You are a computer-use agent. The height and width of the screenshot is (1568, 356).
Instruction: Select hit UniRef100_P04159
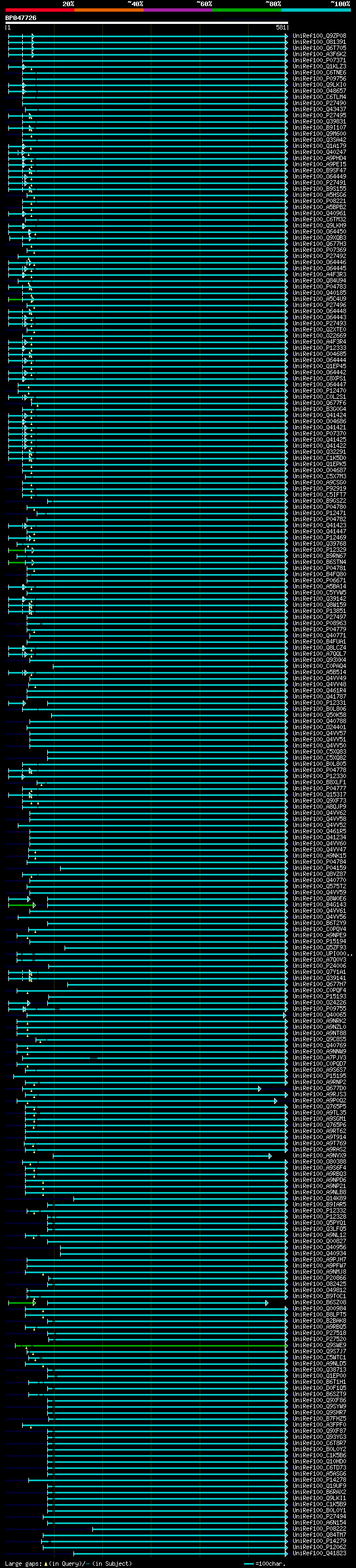coord(319,868)
